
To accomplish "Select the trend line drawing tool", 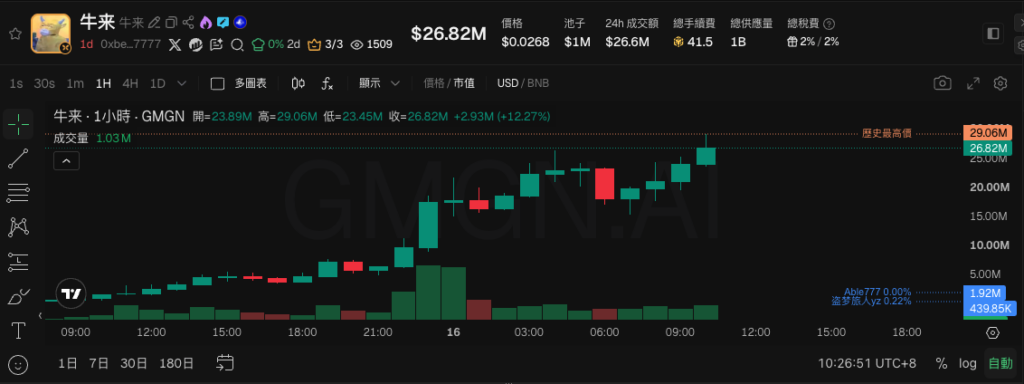I will 18,159.
